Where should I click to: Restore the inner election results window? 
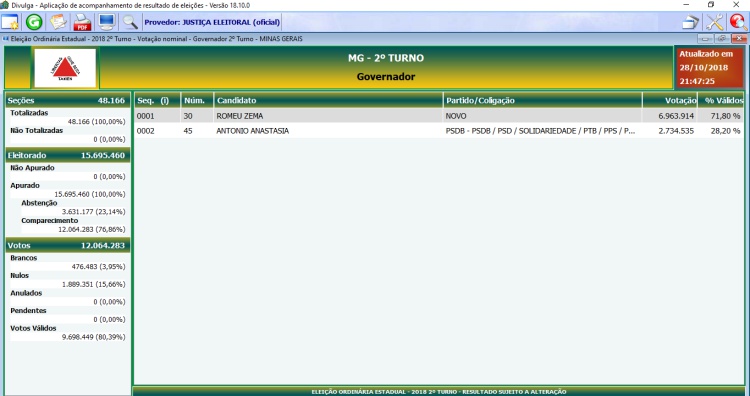[x=722, y=39]
